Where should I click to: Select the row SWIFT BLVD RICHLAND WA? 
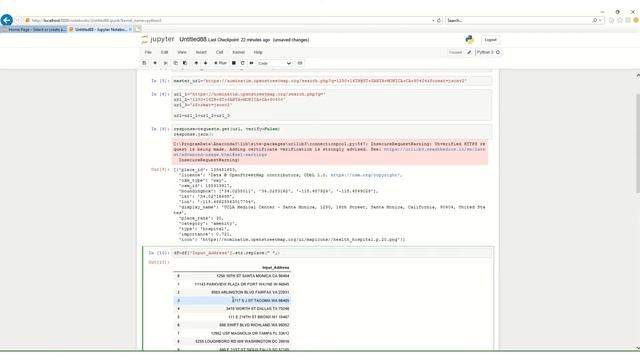point(232,325)
